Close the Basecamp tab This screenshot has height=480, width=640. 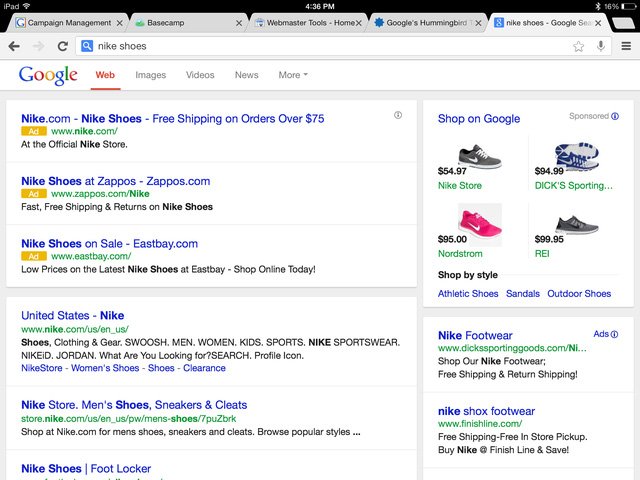pyautogui.click(x=239, y=23)
